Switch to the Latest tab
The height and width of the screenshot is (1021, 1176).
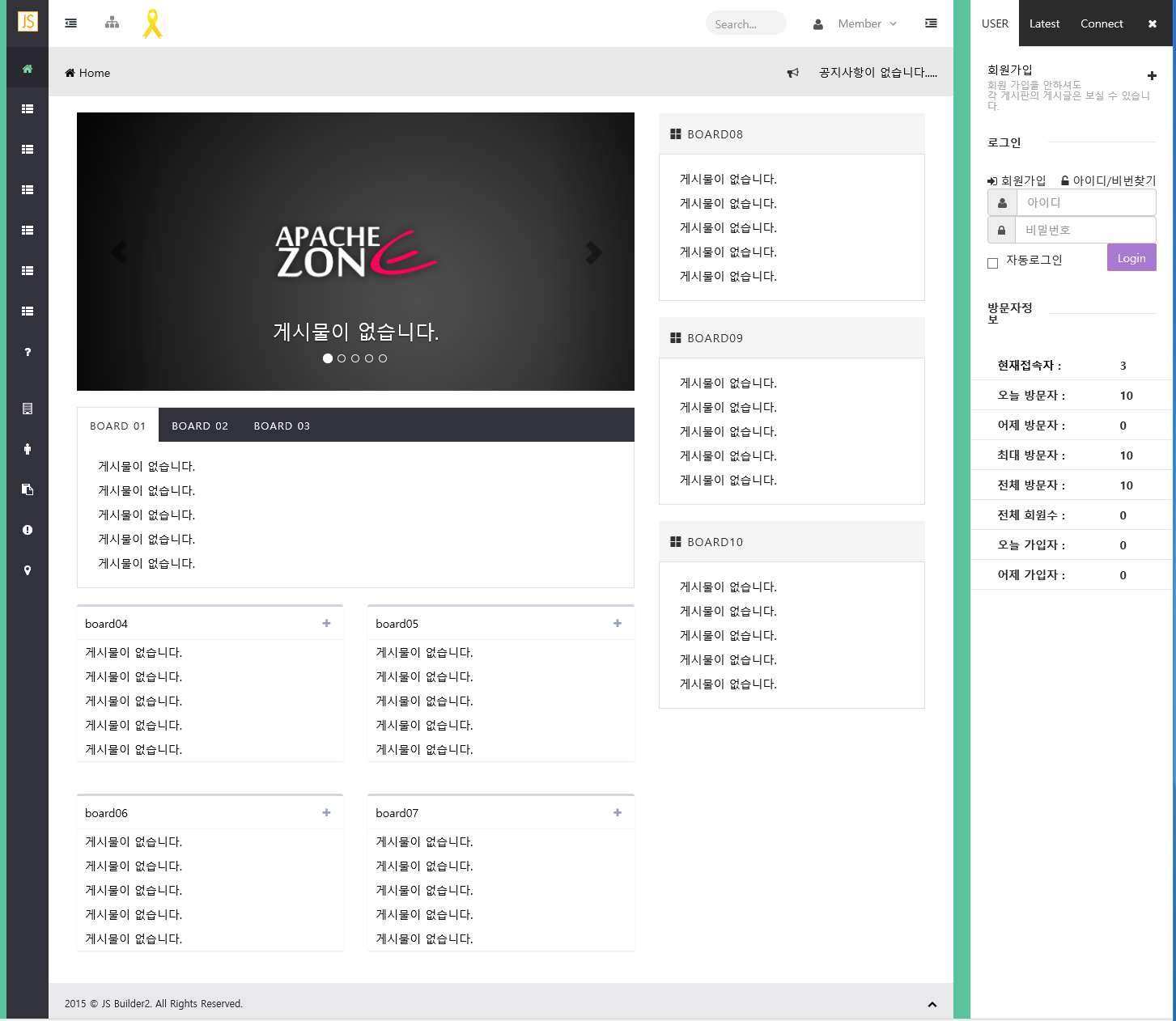pos(1044,23)
